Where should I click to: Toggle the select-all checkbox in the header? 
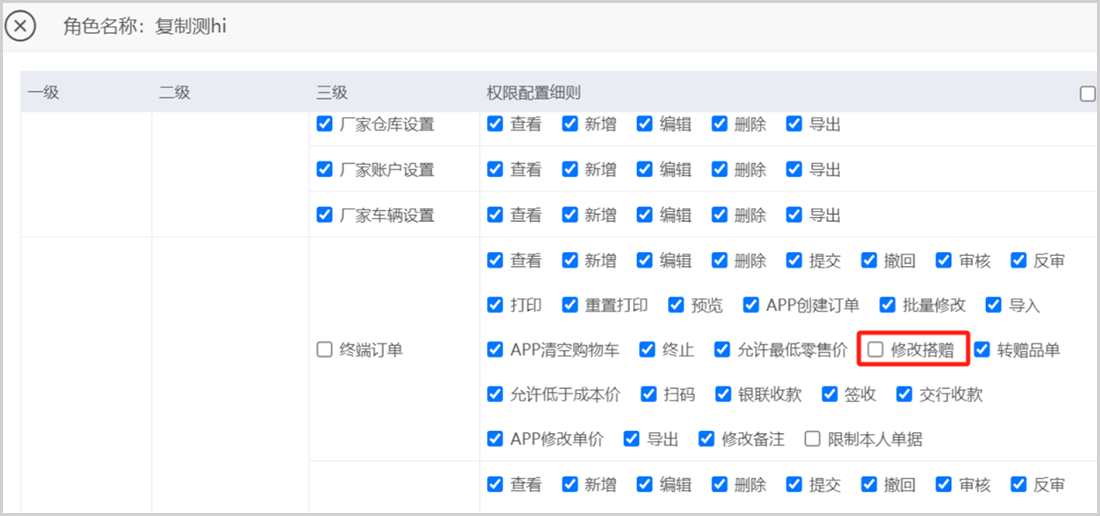pyautogui.click(x=1087, y=94)
